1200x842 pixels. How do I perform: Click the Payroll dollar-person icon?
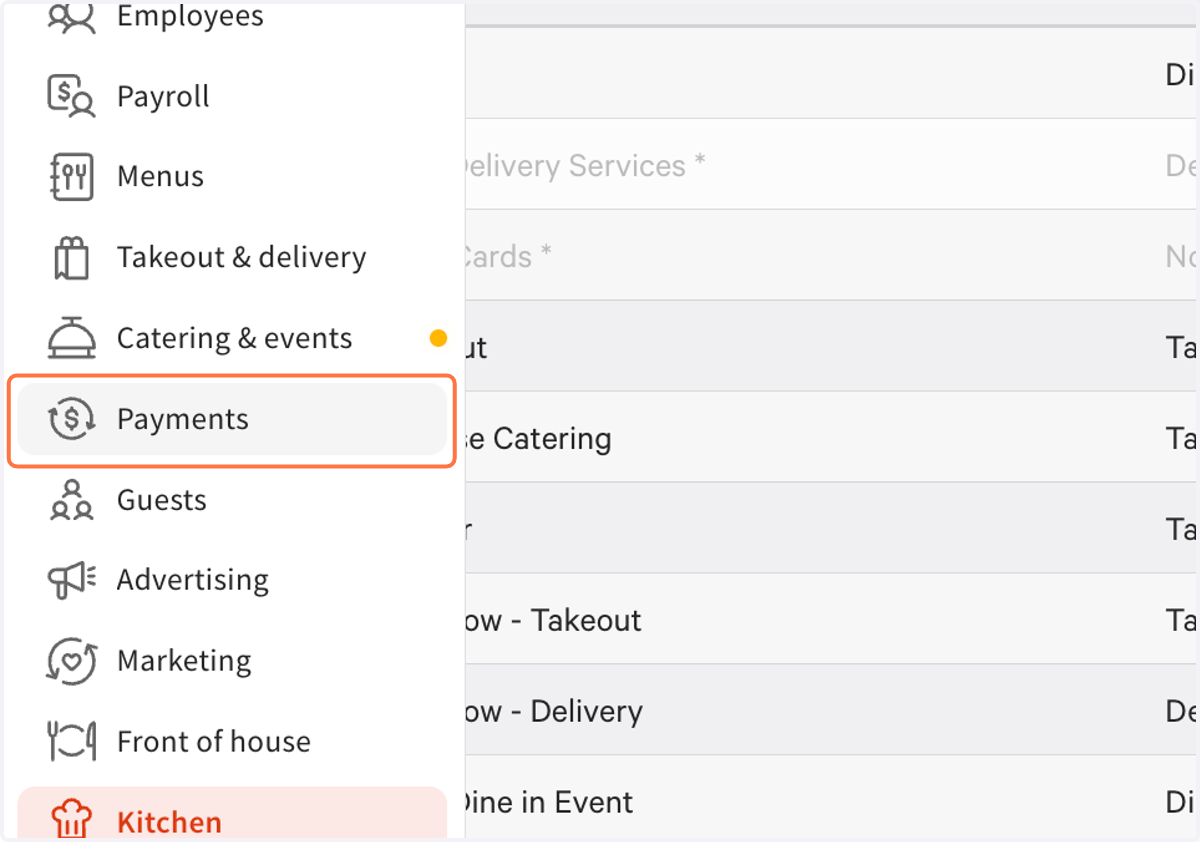tap(71, 96)
